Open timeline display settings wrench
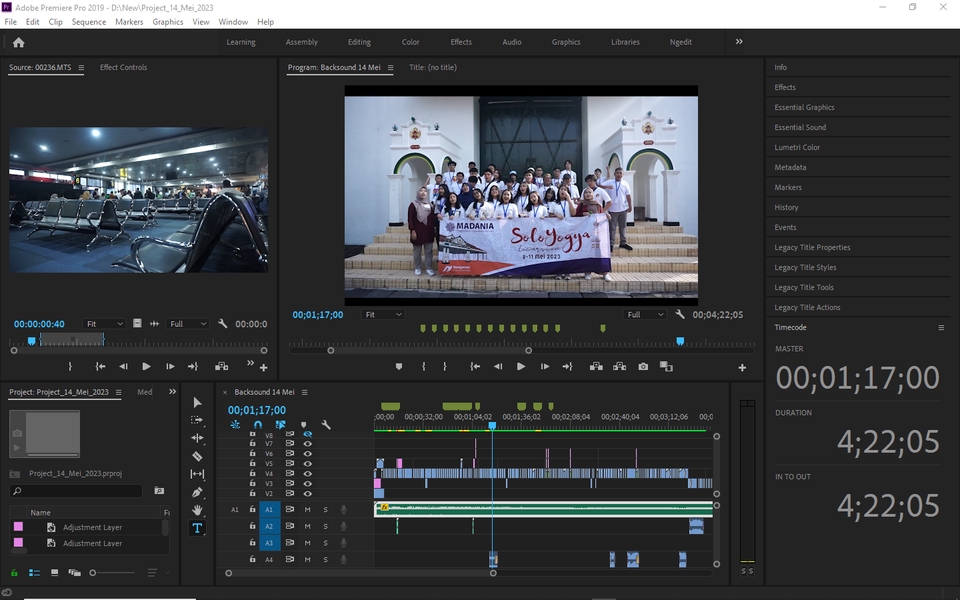Viewport: 960px width, 600px height. (326, 424)
